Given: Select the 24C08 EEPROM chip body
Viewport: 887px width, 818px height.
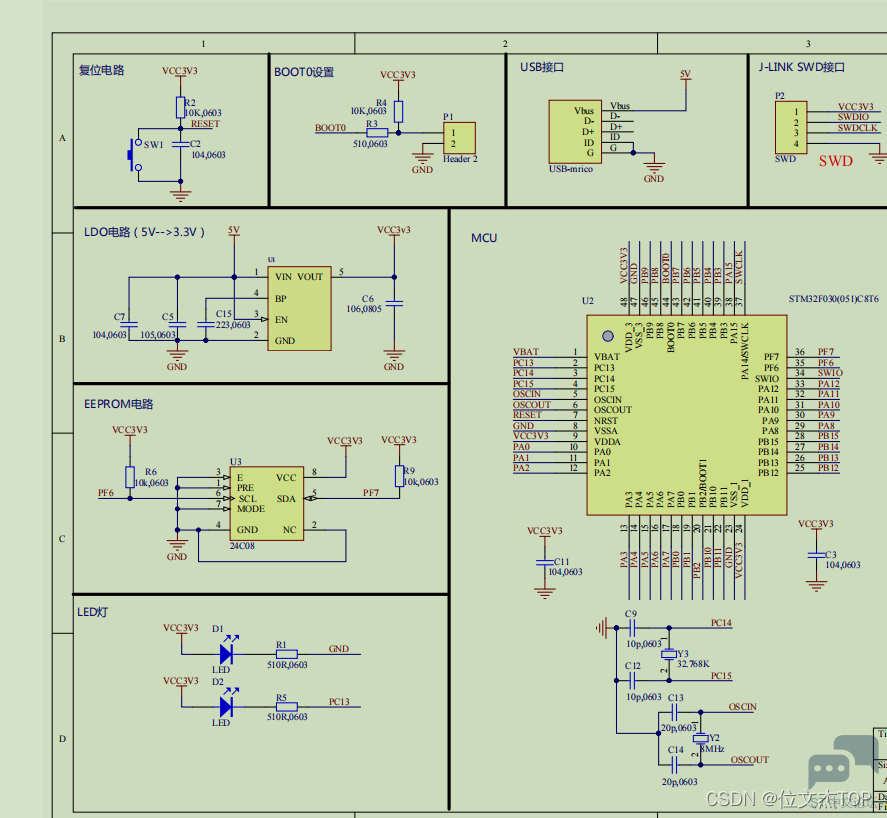Looking at the screenshot, I should tap(266, 503).
